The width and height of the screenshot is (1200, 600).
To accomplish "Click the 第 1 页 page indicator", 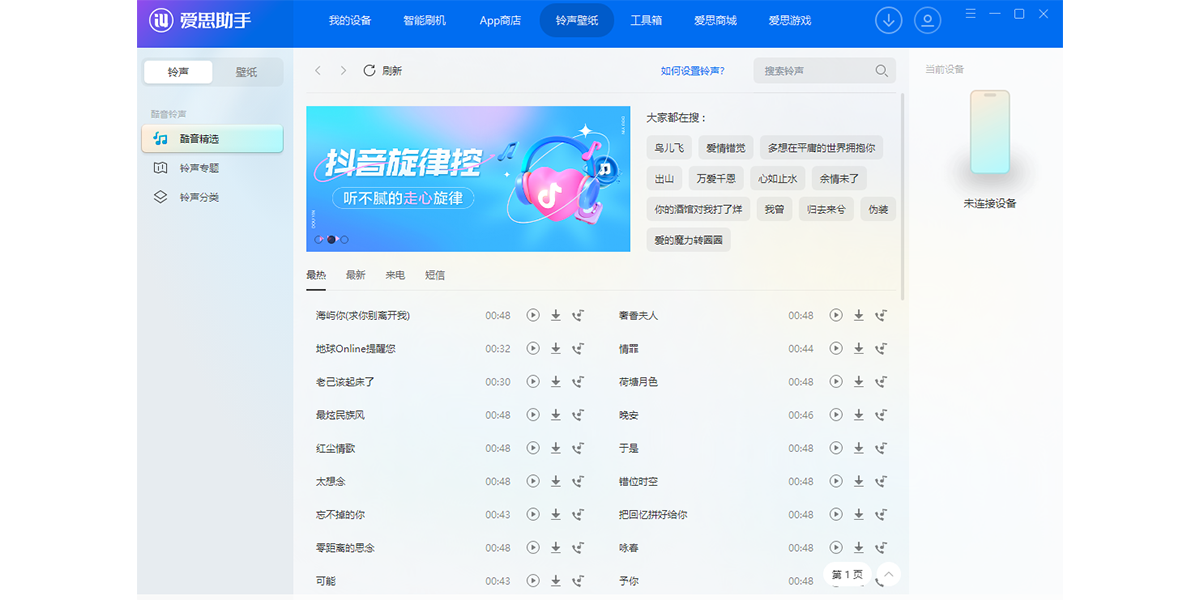I will point(847,574).
